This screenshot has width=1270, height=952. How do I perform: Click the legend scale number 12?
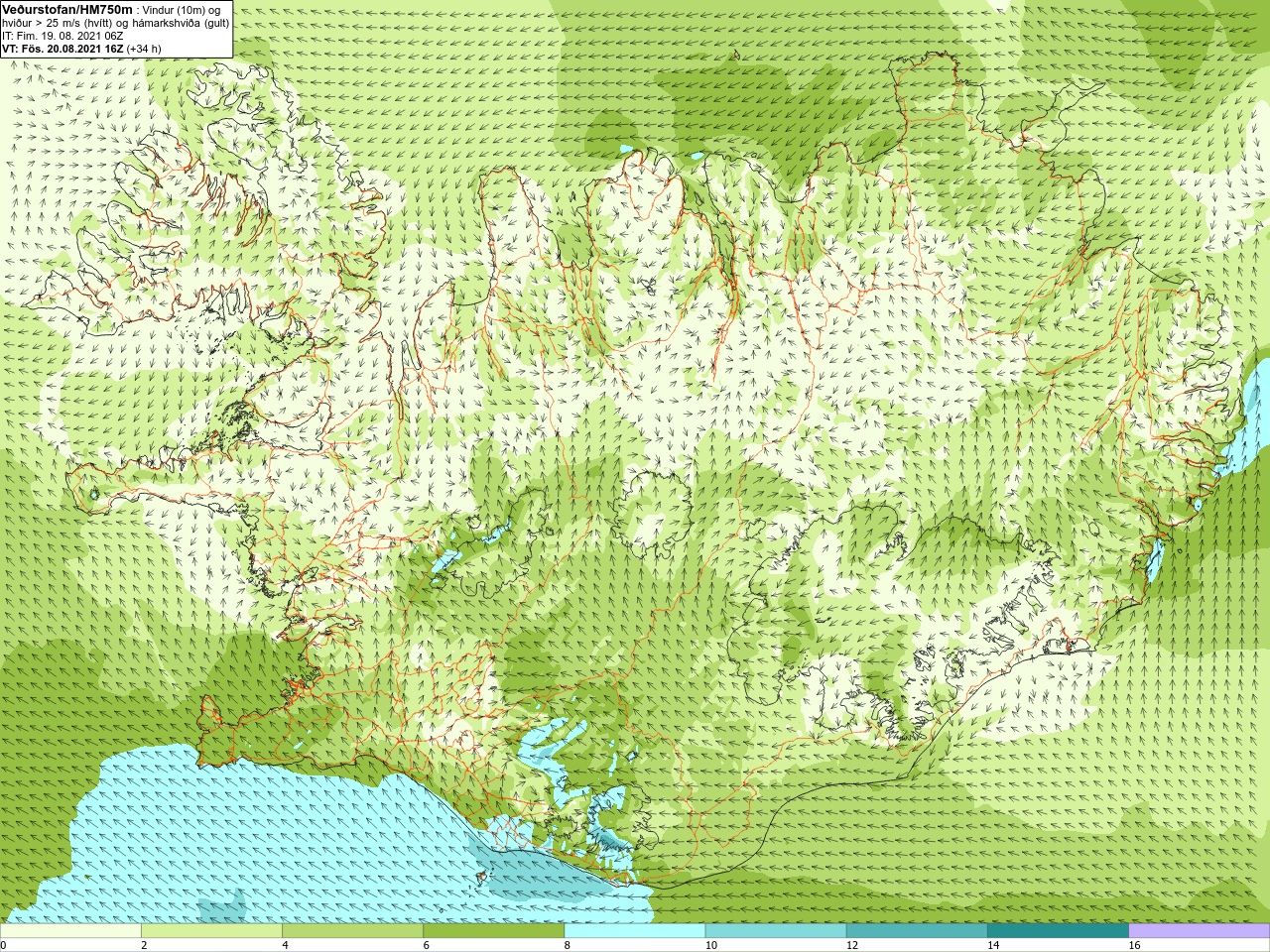(851, 945)
